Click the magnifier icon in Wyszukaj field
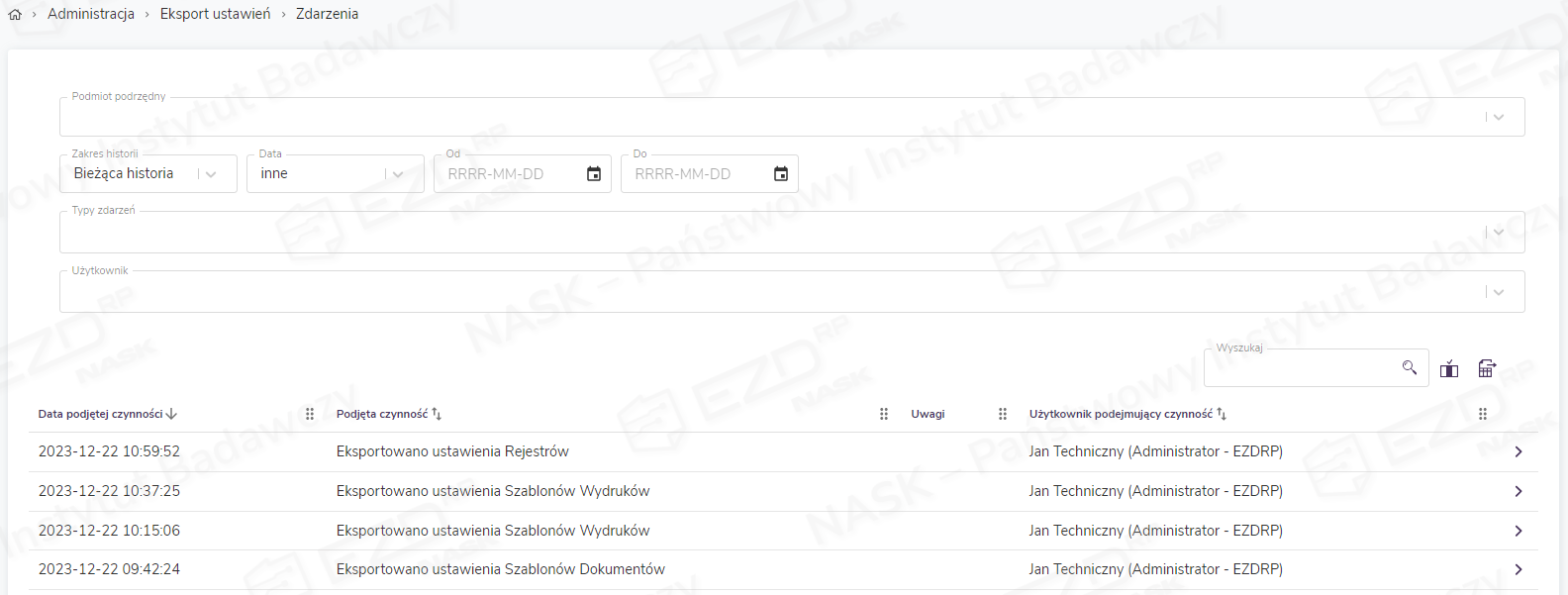The height and width of the screenshot is (595, 1568). (1410, 368)
